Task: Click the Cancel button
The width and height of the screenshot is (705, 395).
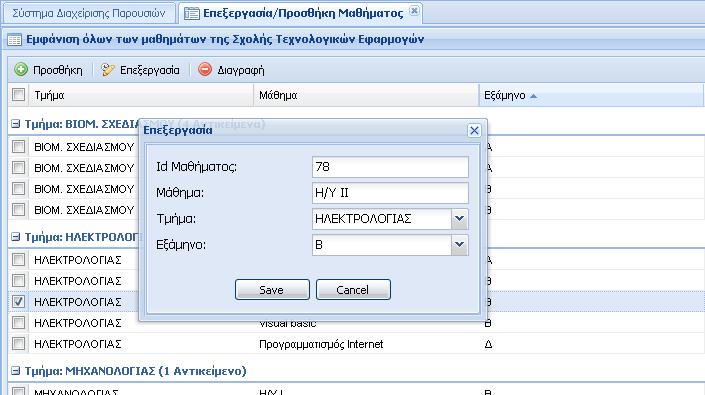Action: pos(353,290)
